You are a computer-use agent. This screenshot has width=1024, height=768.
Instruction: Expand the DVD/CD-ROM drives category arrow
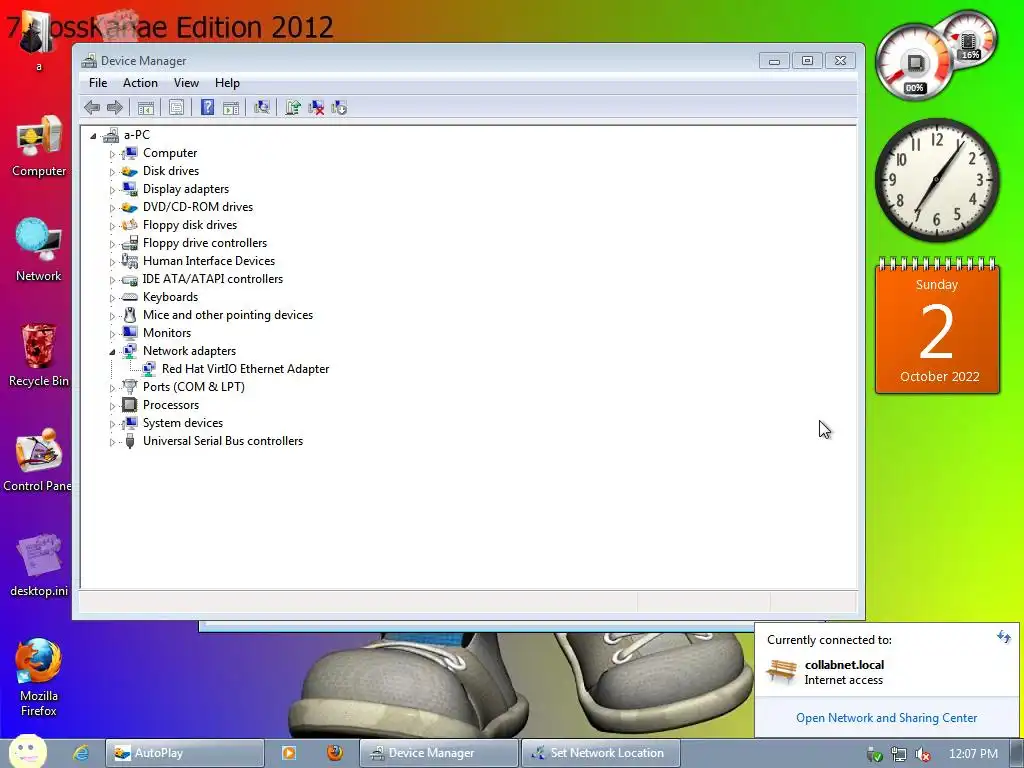click(112, 208)
